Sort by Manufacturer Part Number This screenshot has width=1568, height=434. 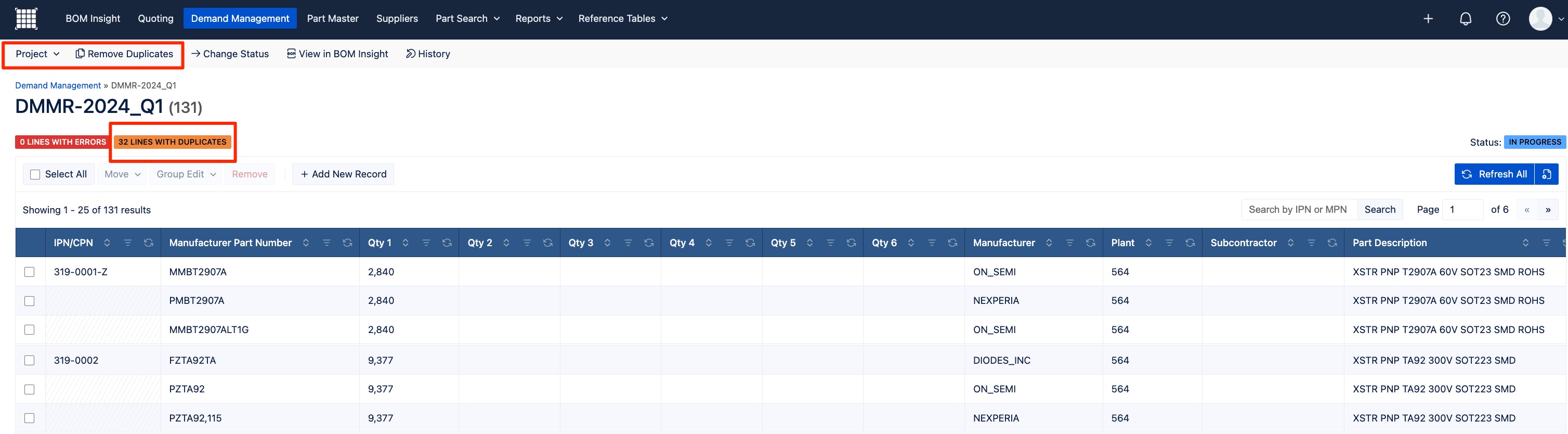pyautogui.click(x=306, y=242)
